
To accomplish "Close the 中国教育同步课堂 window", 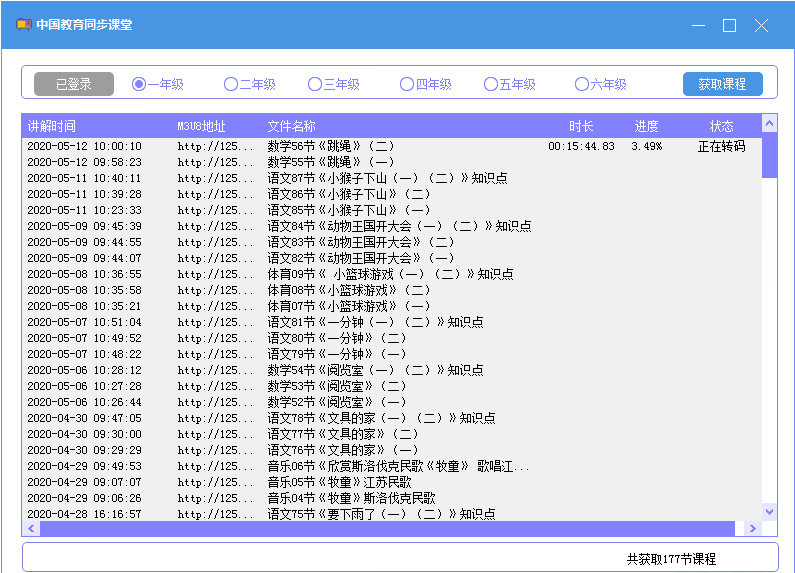I will click(761, 25).
